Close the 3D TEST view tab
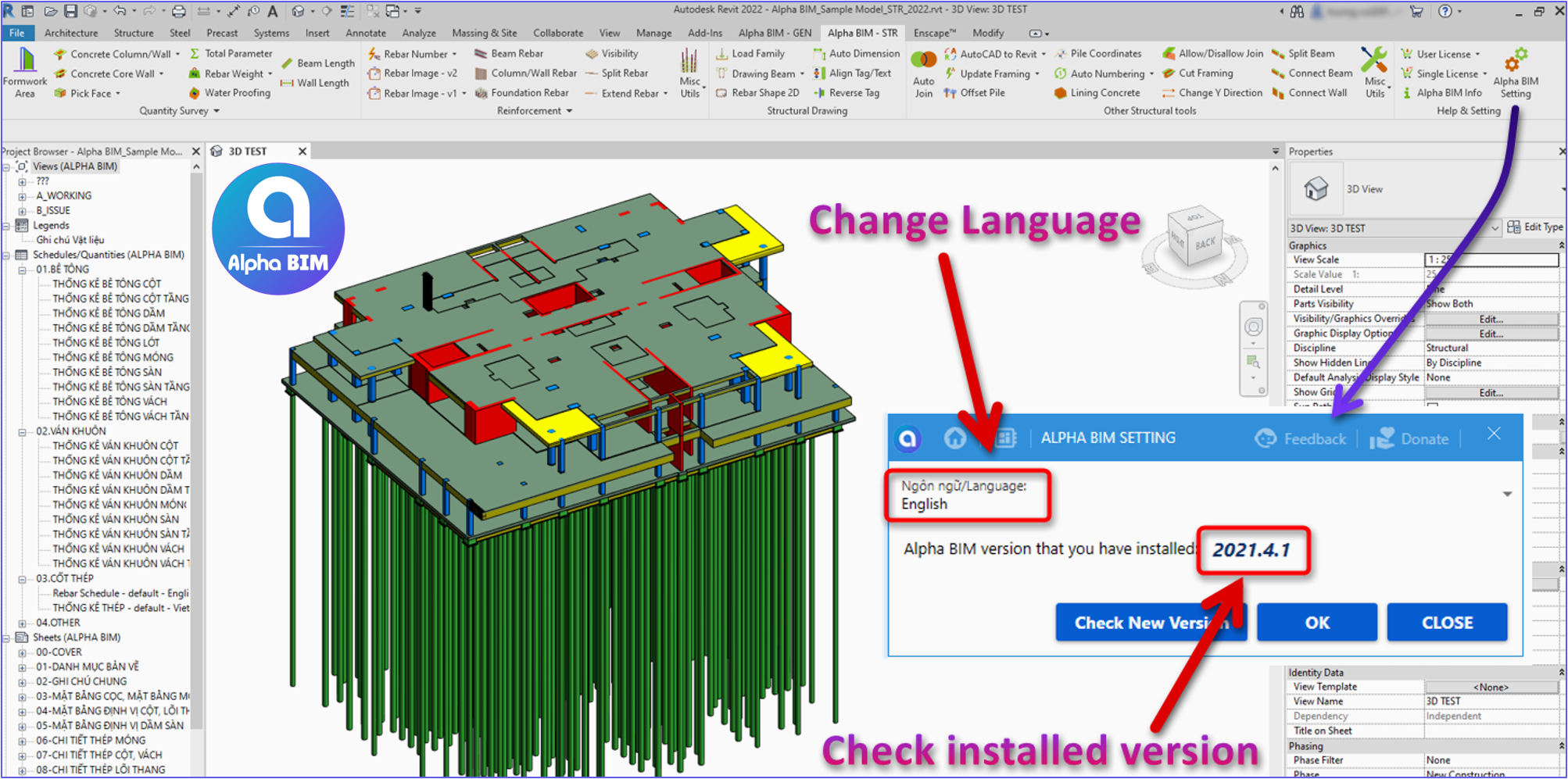 click(303, 152)
